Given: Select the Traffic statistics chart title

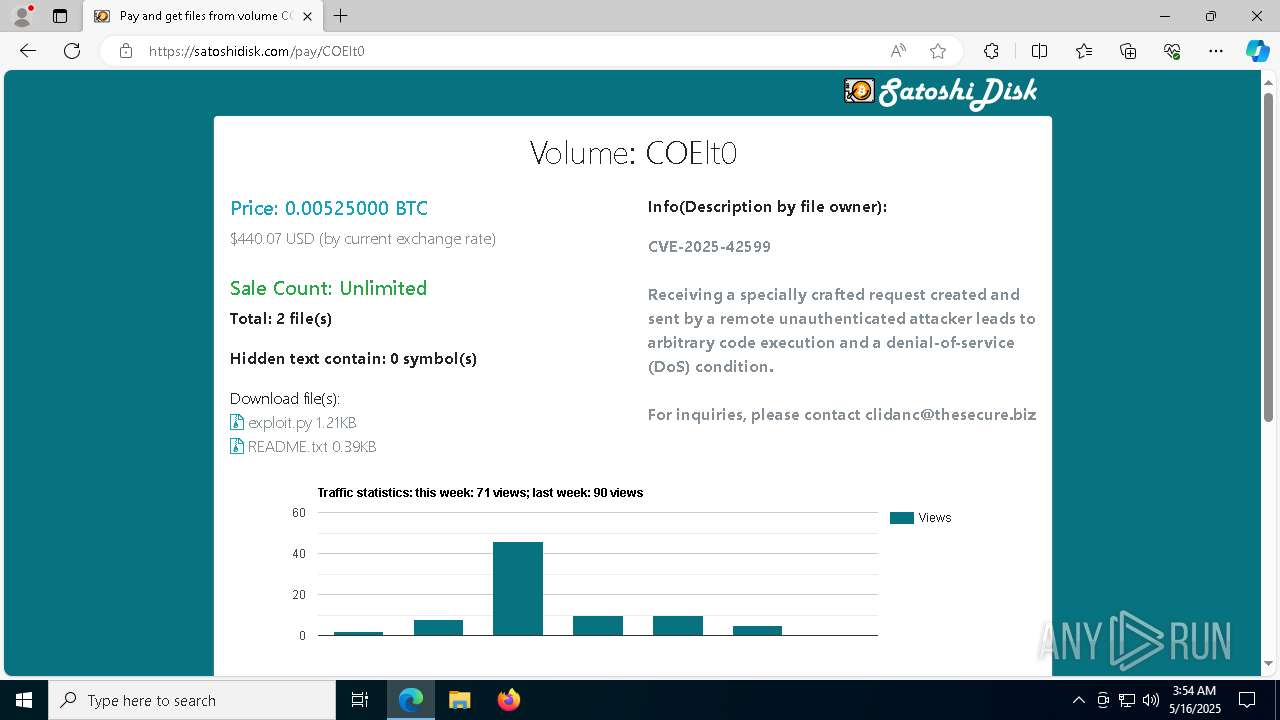Looking at the screenshot, I should (480, 493).
